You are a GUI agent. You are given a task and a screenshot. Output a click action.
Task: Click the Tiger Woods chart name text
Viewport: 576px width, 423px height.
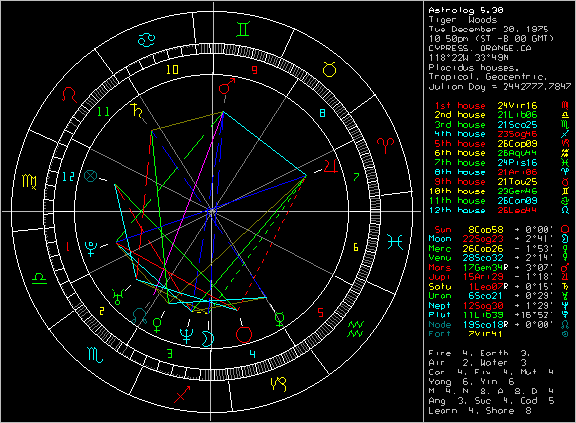[462, 20]
